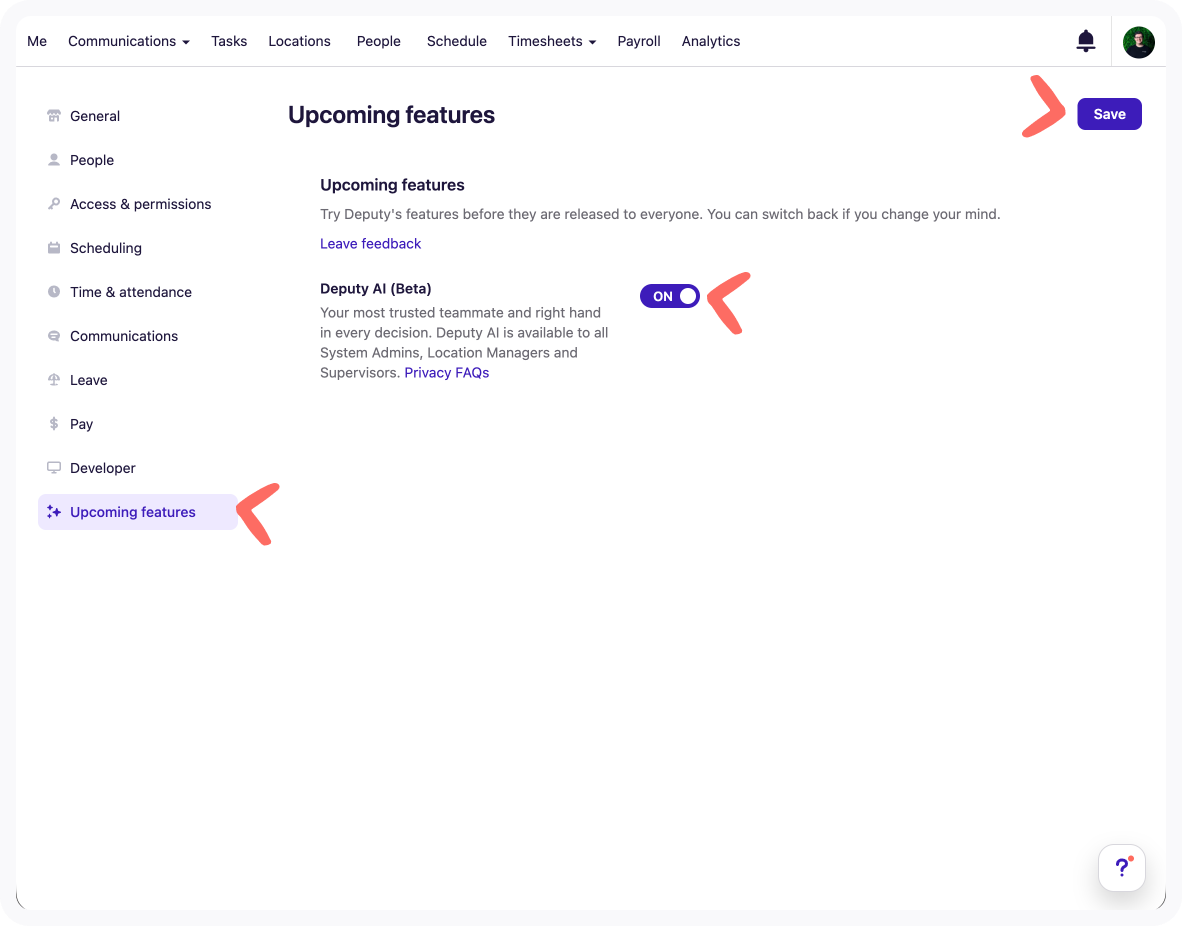Click the help question mark icon
Image resolution: width=1182 pixels, height=926 pixels.
tap(1121, 867)
